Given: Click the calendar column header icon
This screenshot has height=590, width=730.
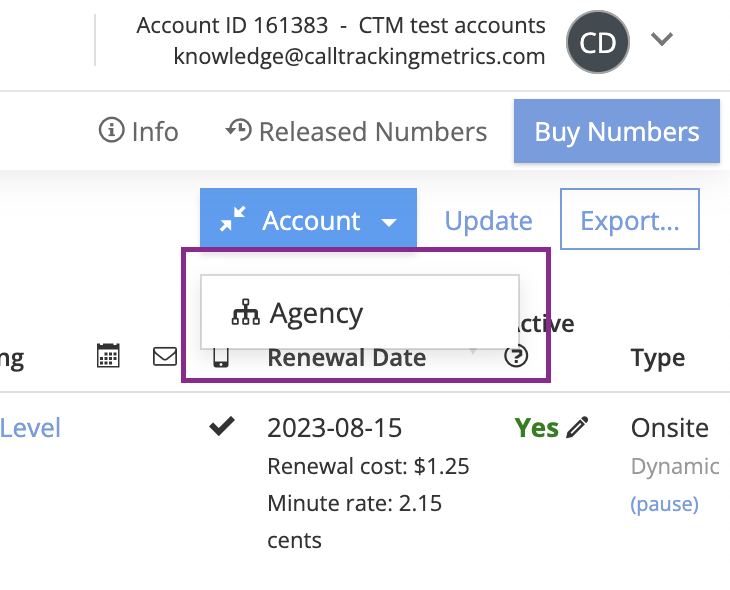Looking at the screenshot, I should pyautogui.click(x=108, y=356).
